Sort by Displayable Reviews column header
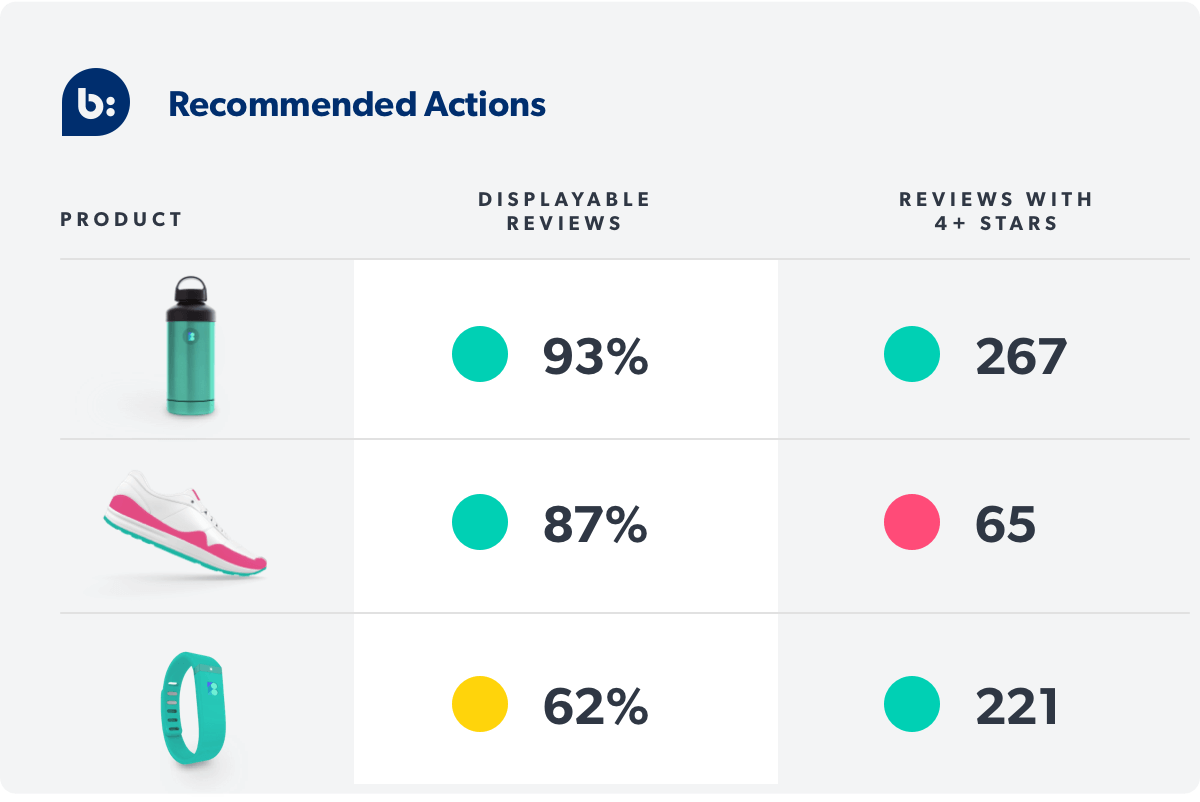Viewport: 1200px width, 802px height. coord(564,211)
